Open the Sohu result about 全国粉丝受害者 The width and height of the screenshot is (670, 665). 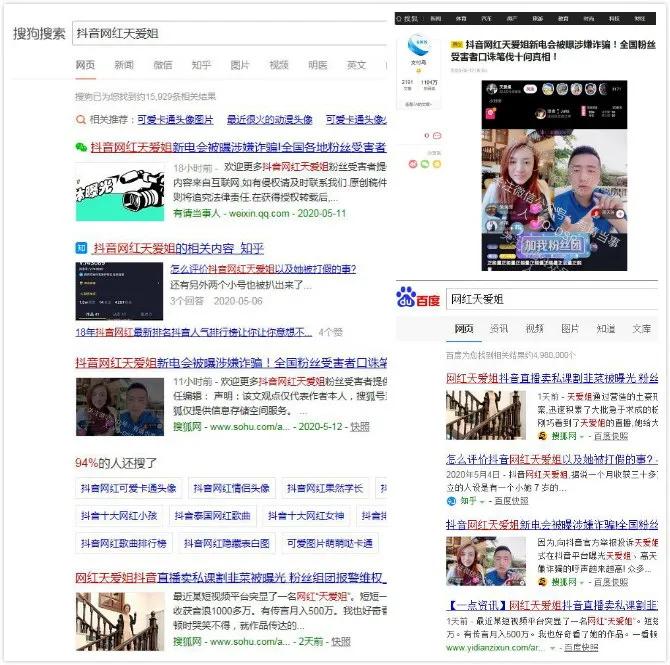click(231, 363)
